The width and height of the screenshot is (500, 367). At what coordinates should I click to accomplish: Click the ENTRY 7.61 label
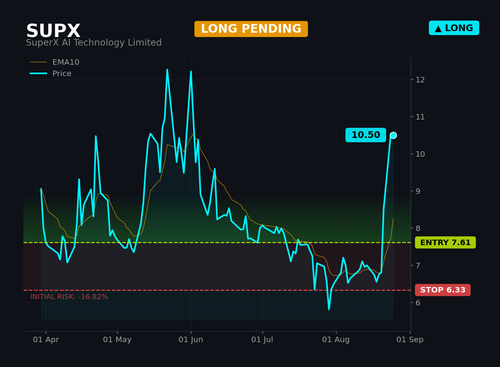pyautogui.click(x=445, y=243)
